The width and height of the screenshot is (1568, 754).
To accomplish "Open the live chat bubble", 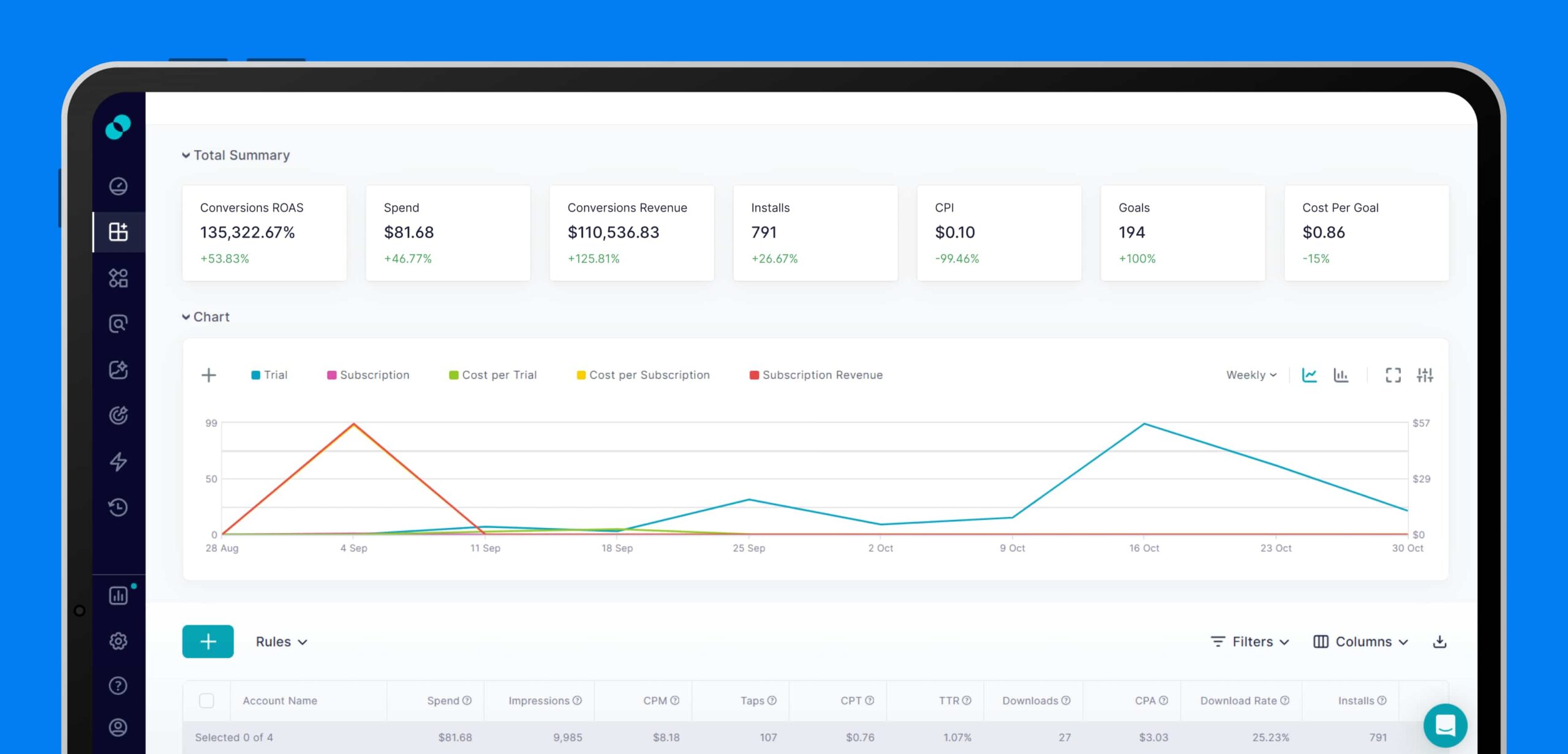I will 1445,726.
